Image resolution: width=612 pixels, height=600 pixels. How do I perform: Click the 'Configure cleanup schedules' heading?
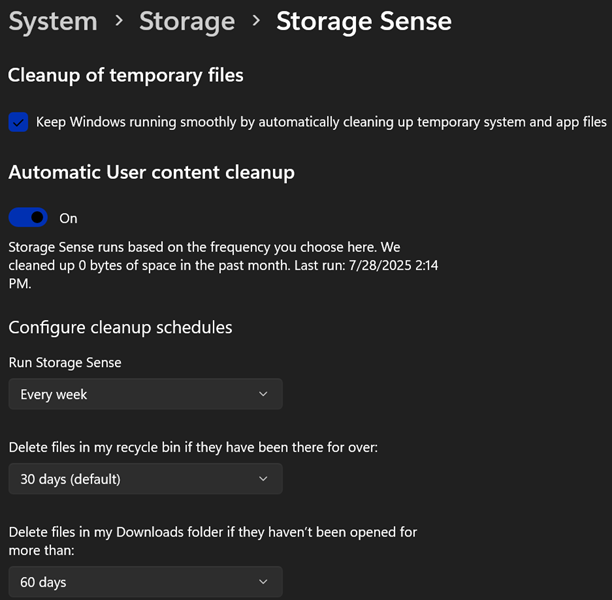click(120, 327)
